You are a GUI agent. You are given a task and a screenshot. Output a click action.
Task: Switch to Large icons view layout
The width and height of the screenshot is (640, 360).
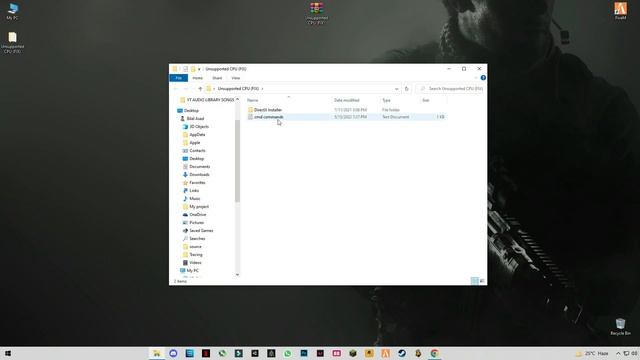(482, 281)
